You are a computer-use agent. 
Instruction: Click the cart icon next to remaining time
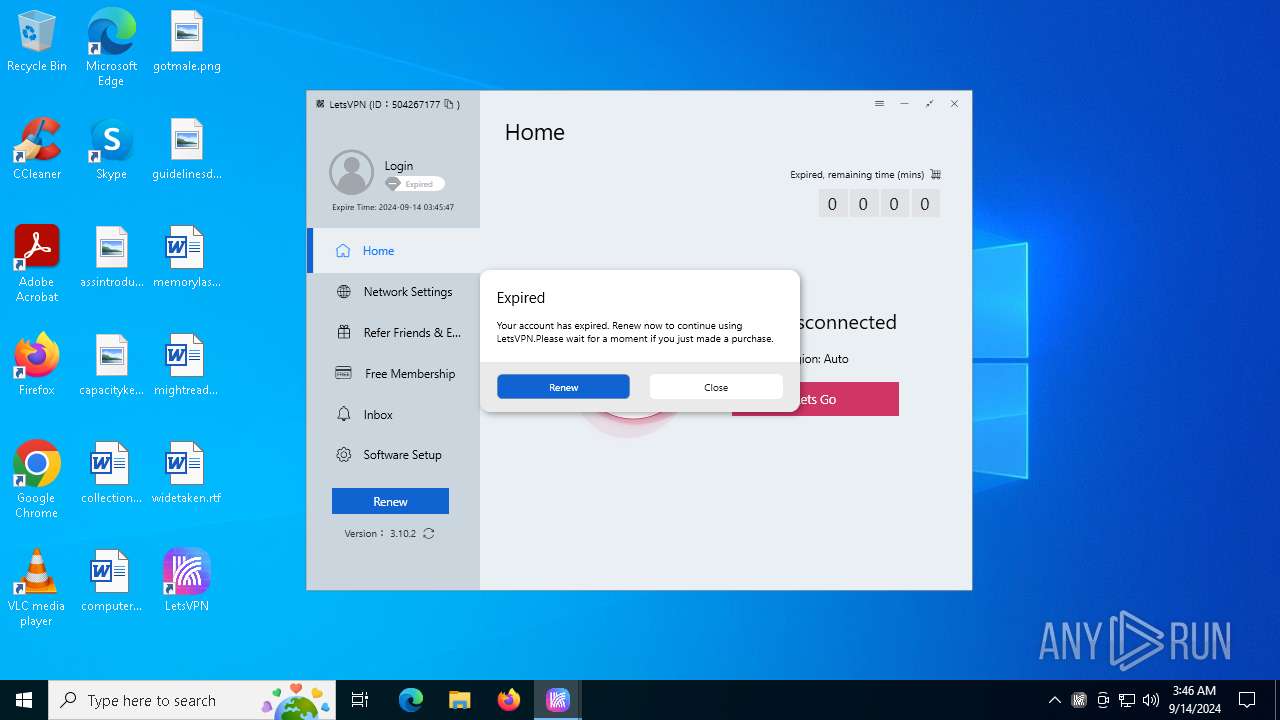click(936, 174)
